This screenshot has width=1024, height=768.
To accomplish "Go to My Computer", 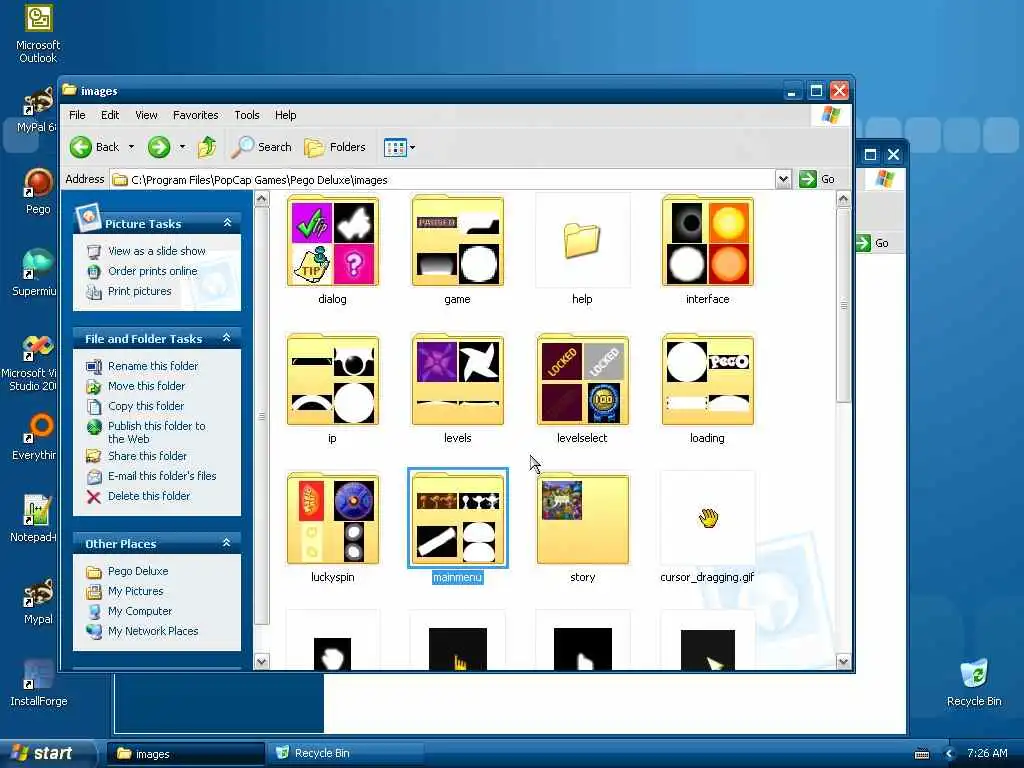I will click(x=140, y=611).
